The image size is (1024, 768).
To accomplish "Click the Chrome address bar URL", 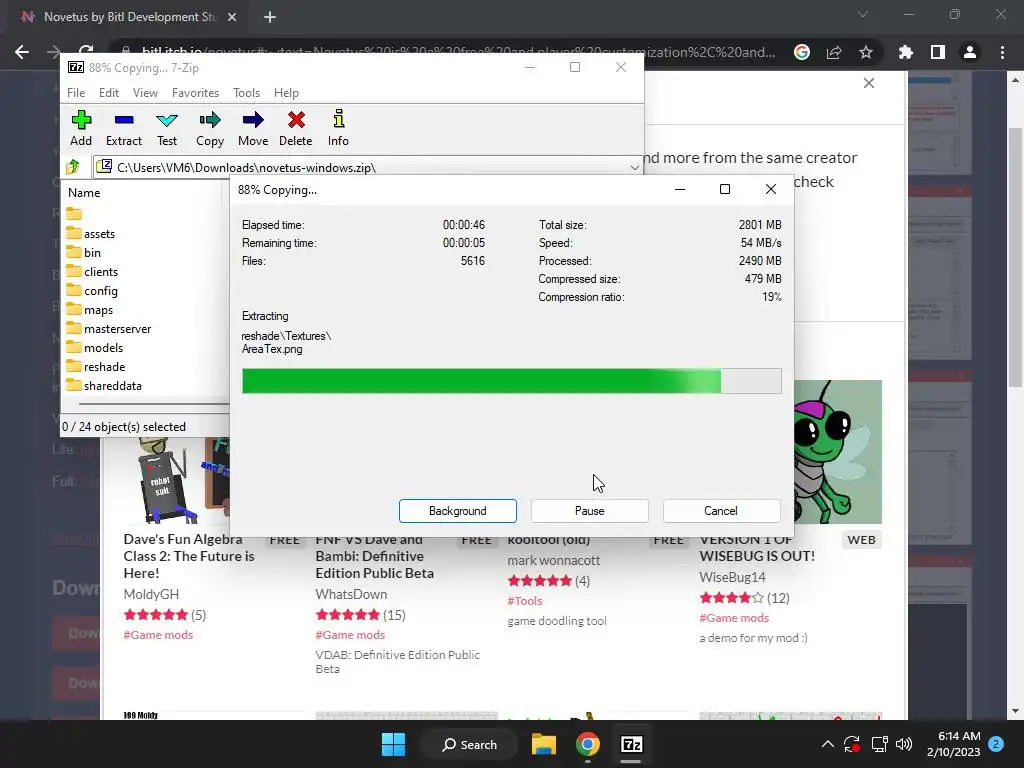I will click(457, 52).
